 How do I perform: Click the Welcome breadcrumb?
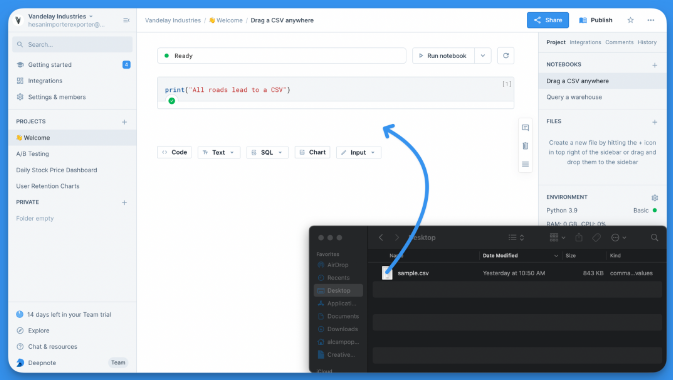[226, 20]
